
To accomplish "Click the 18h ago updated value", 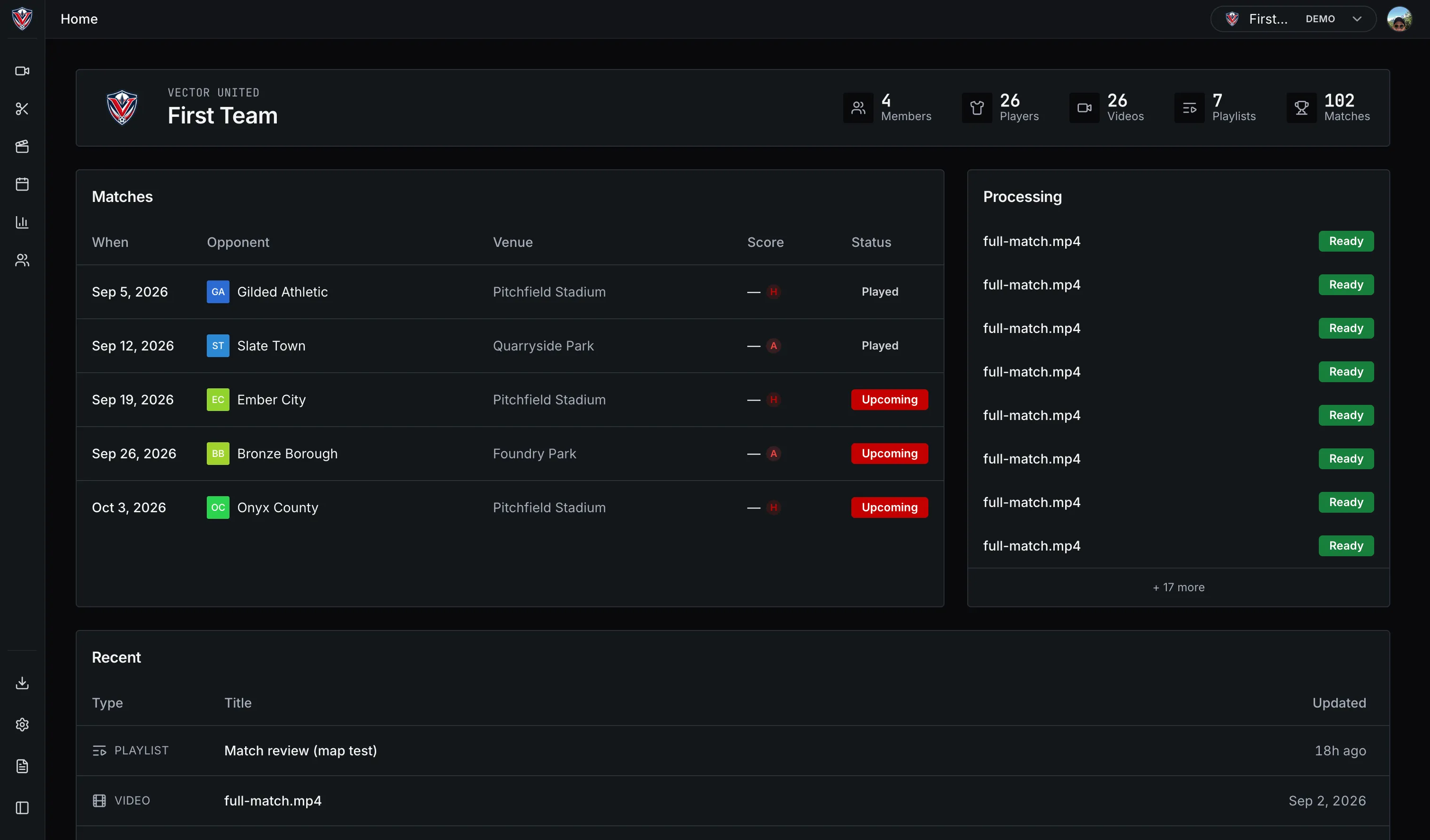I will click(x=1341, y=751).
